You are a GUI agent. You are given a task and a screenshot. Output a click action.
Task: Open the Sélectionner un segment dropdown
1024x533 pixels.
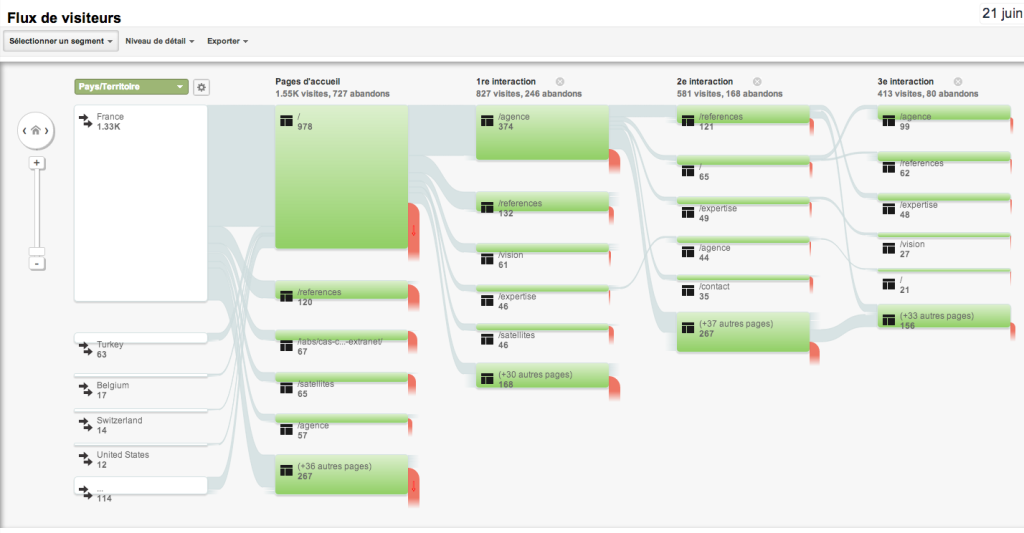pyautogui.click(x=61, y=41)
